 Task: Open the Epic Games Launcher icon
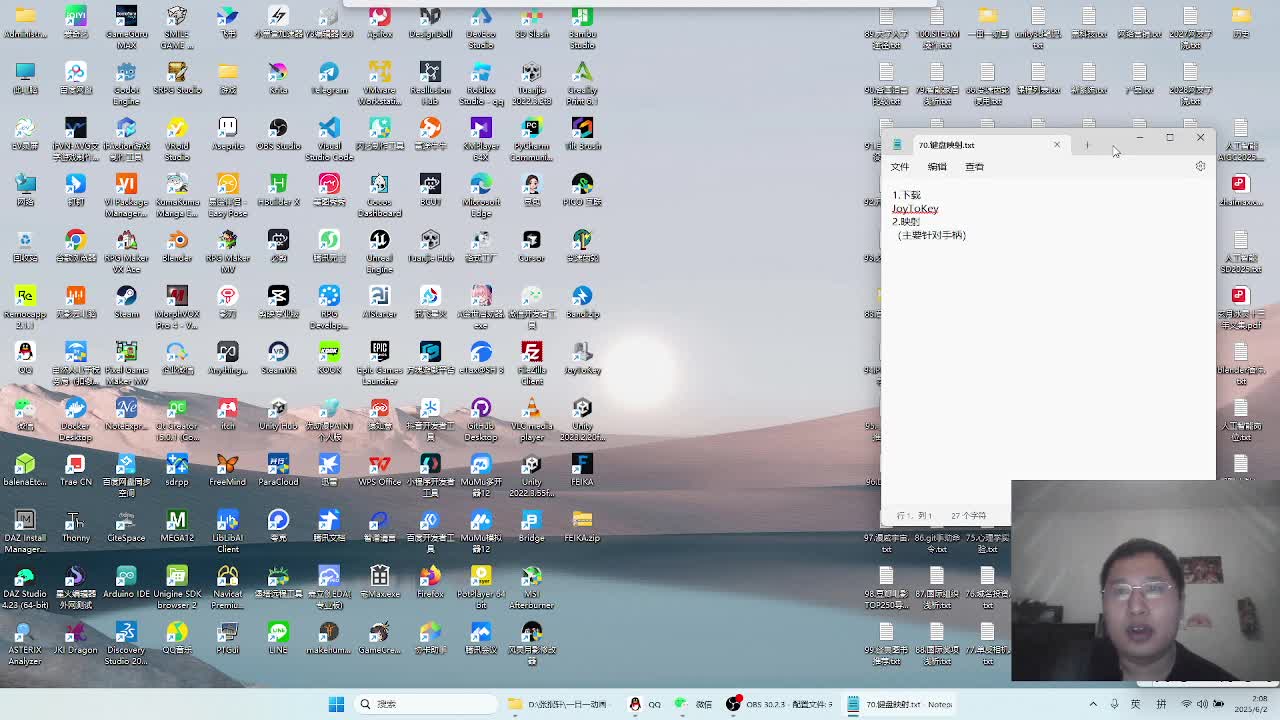[379, 363]
